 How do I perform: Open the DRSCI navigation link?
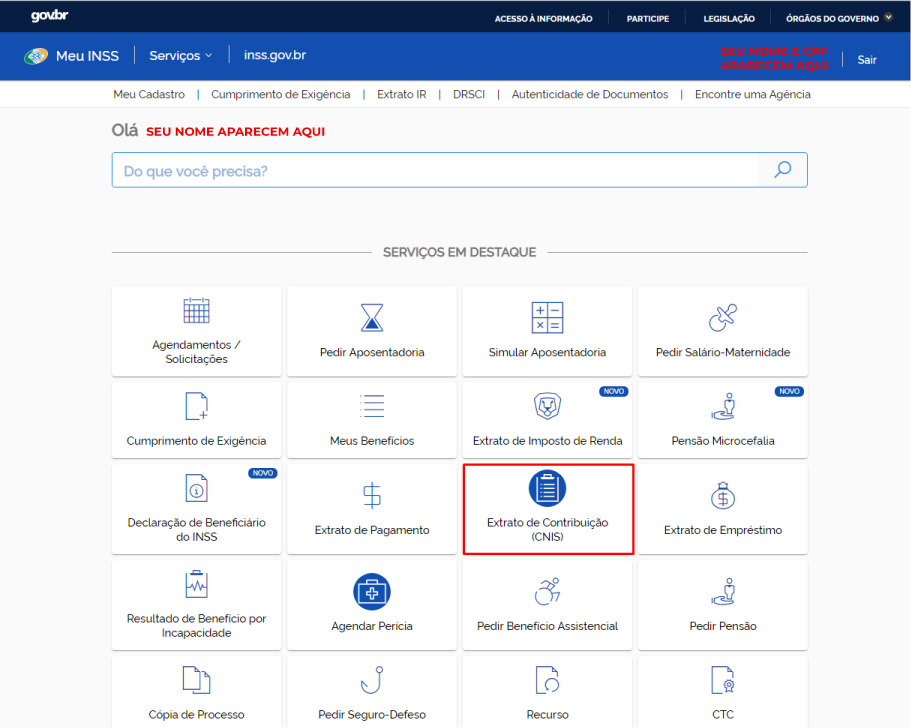(469, 94)
